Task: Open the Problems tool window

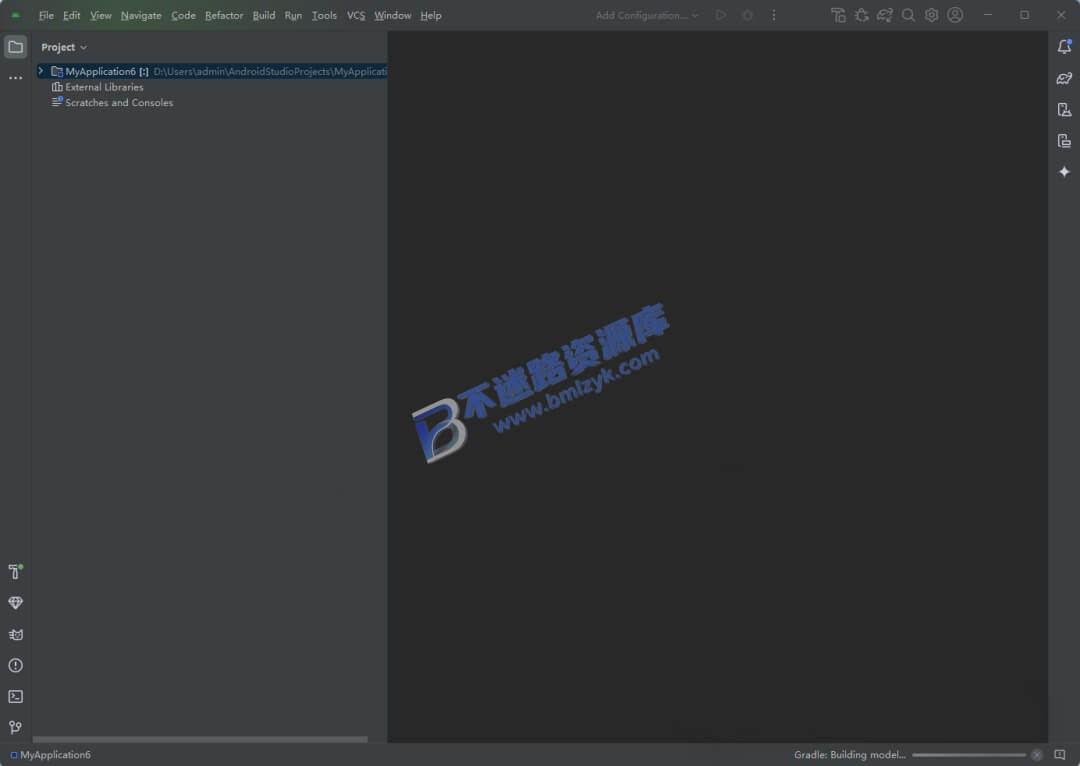Action: tap(15, 665)
